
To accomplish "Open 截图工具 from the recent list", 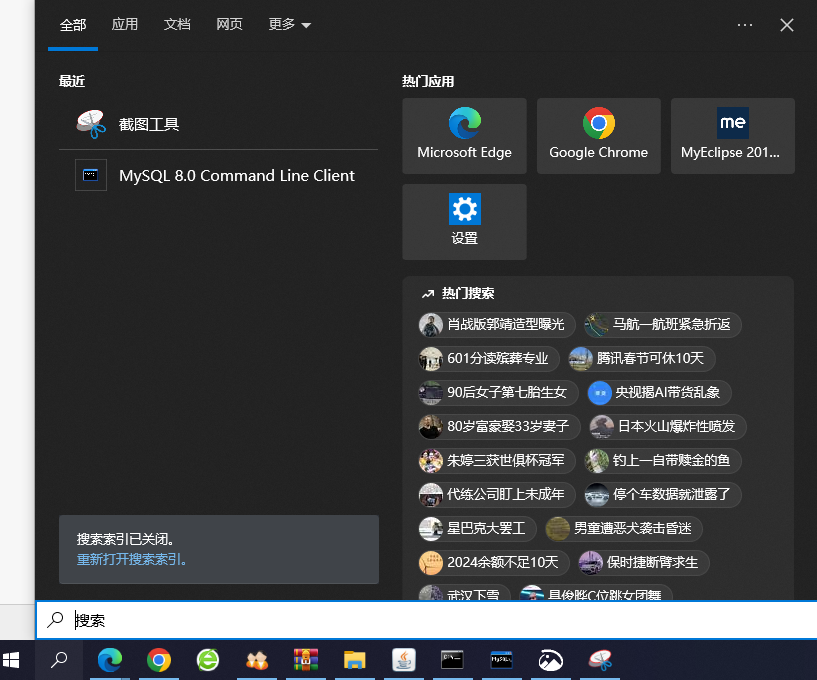I will (x=218, y=125).
